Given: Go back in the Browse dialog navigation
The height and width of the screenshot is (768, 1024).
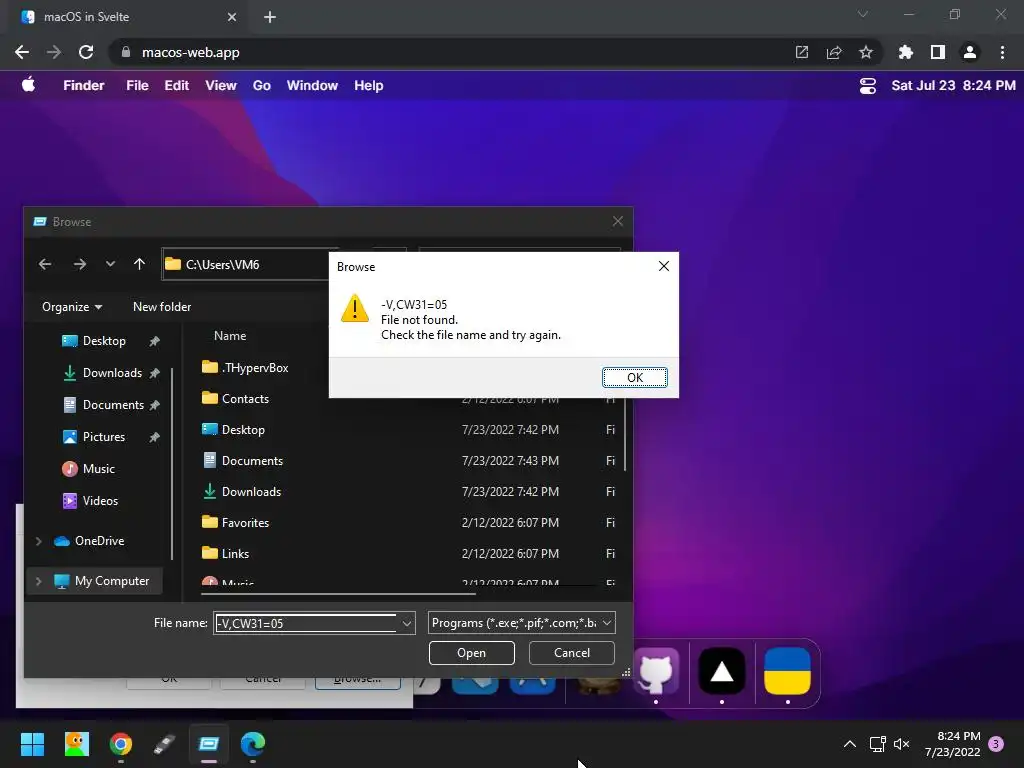Looking at the screenshot, I should tap(45, 264).
